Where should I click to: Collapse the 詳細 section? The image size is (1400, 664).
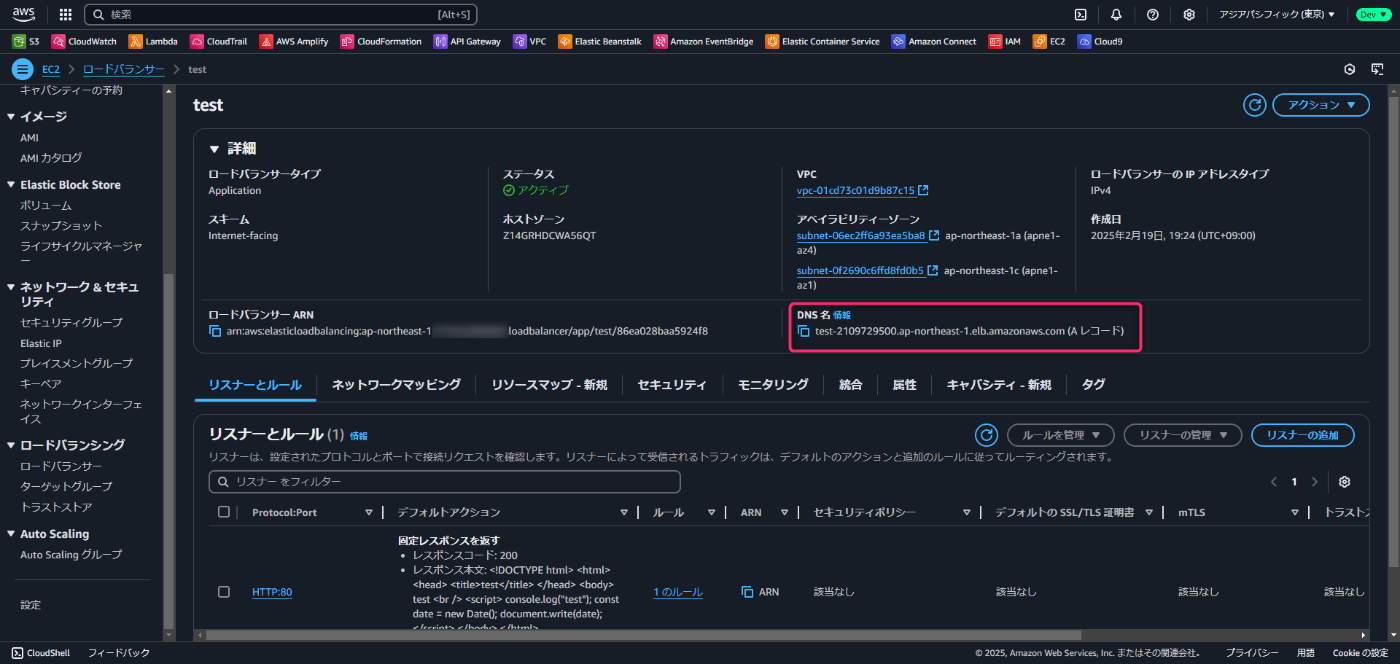tap(214, 148)
